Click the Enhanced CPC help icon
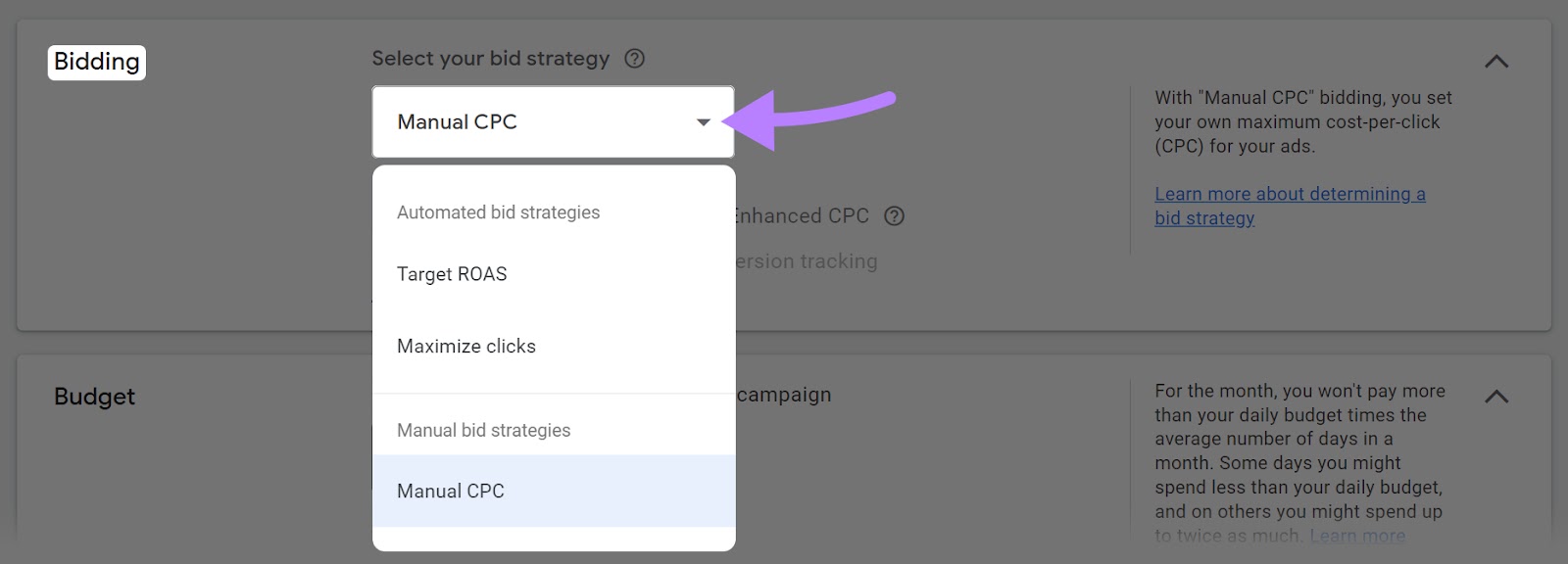Screen dimensions: 1568x564 tap(895, 216)
